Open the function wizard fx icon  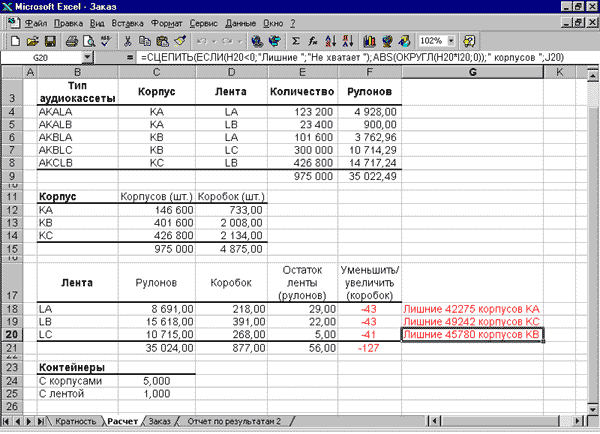313,41
